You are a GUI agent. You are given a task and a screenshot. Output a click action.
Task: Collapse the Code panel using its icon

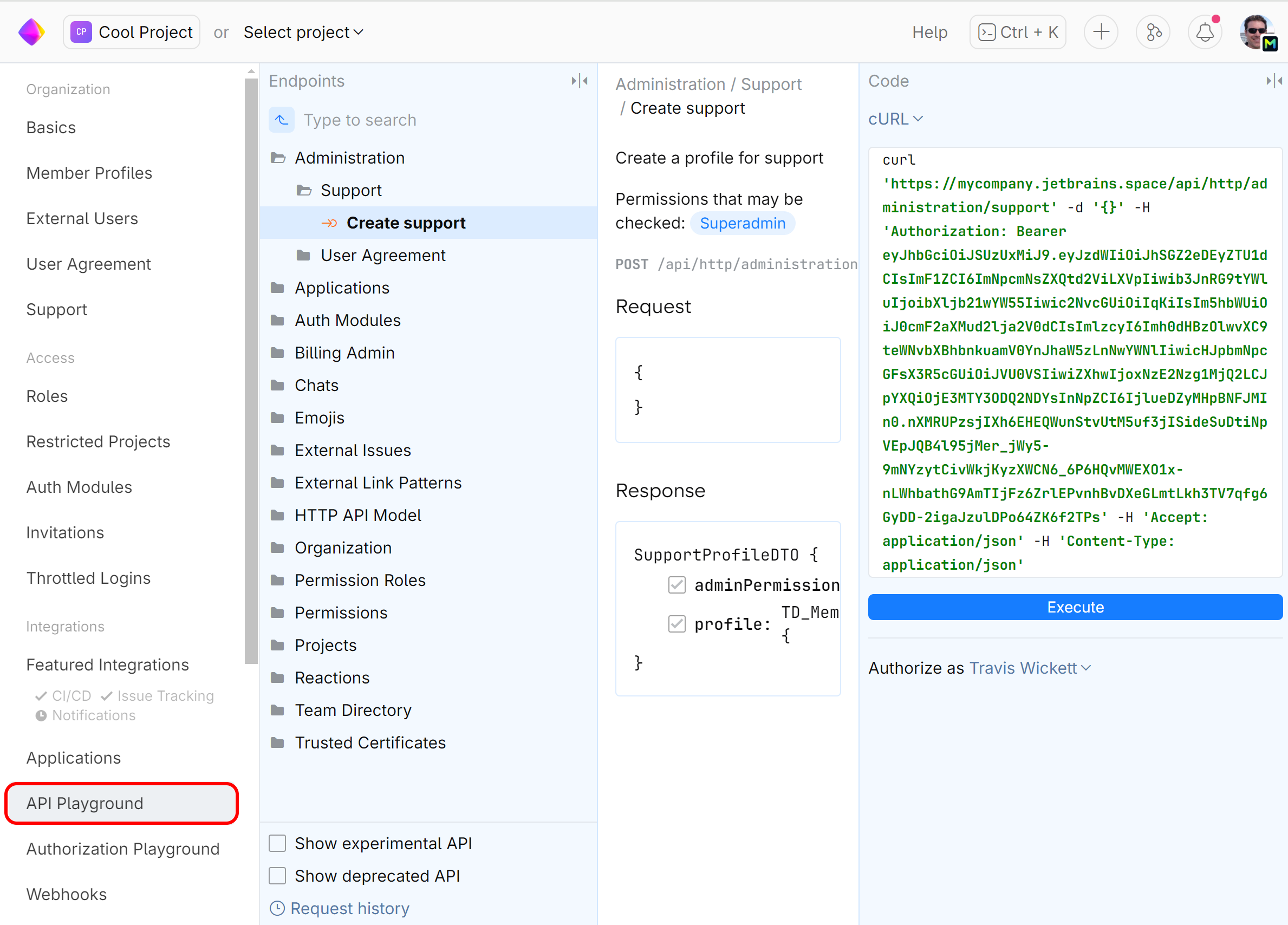(1273, 81)
